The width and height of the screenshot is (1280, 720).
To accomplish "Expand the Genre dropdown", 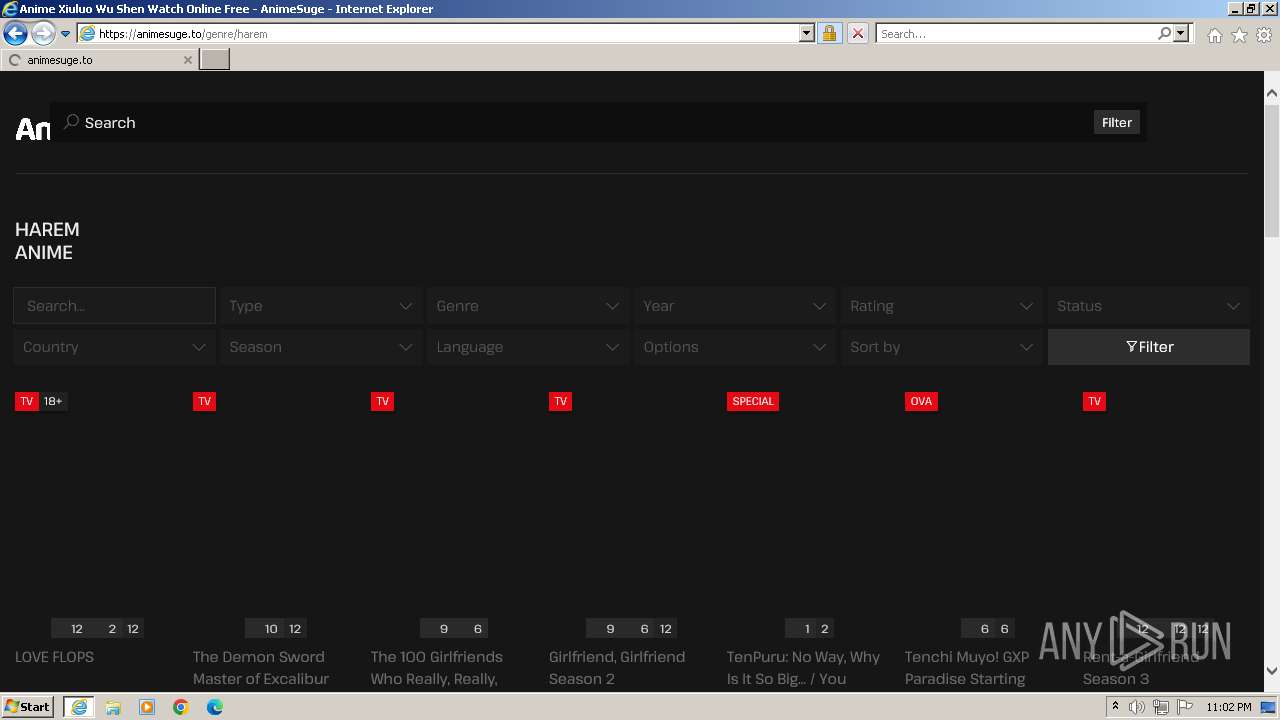I will coord(528,306).
